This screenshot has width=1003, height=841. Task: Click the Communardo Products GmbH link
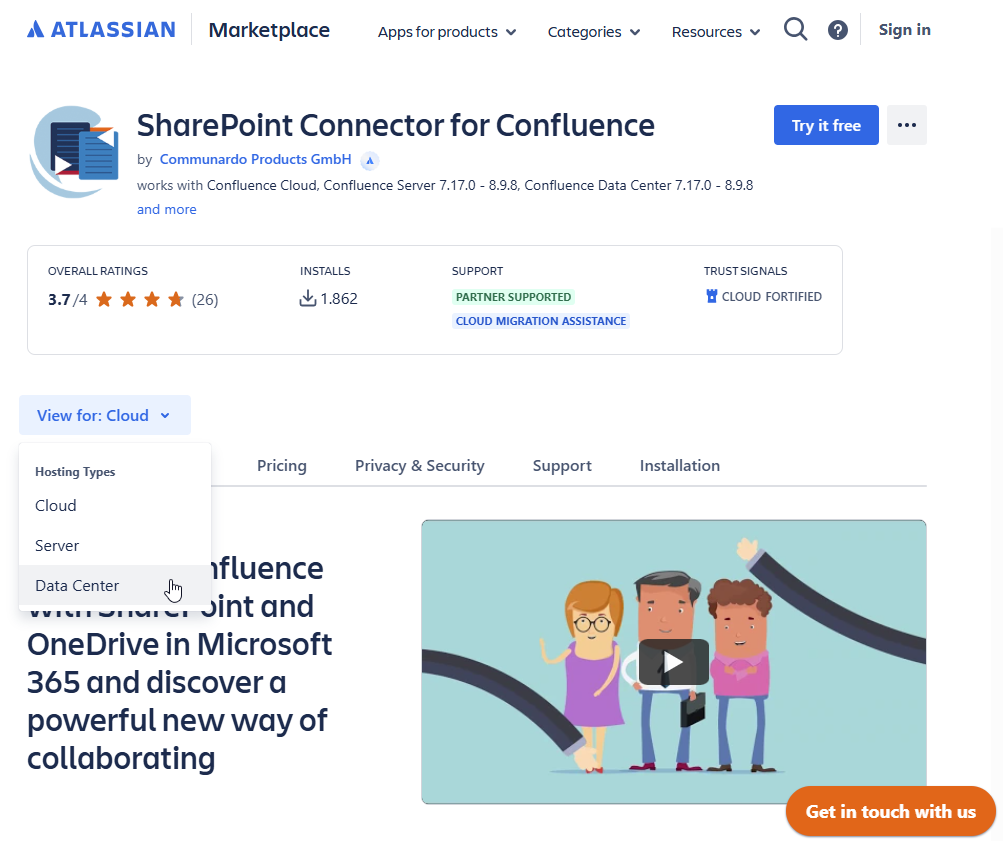point(255,159)
